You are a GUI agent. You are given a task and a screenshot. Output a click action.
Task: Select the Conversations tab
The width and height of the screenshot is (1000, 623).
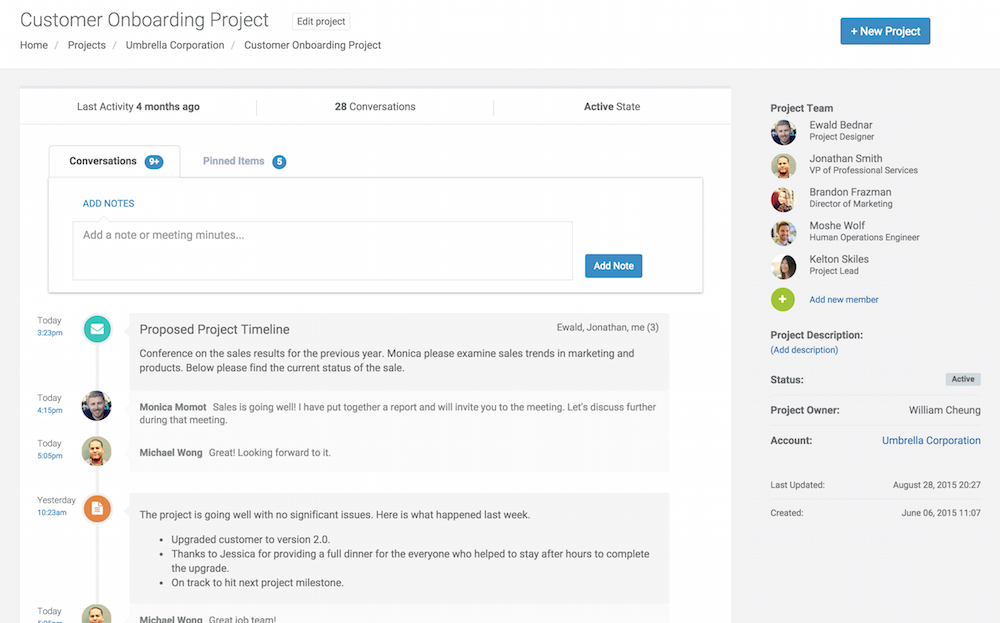point(105,160)
